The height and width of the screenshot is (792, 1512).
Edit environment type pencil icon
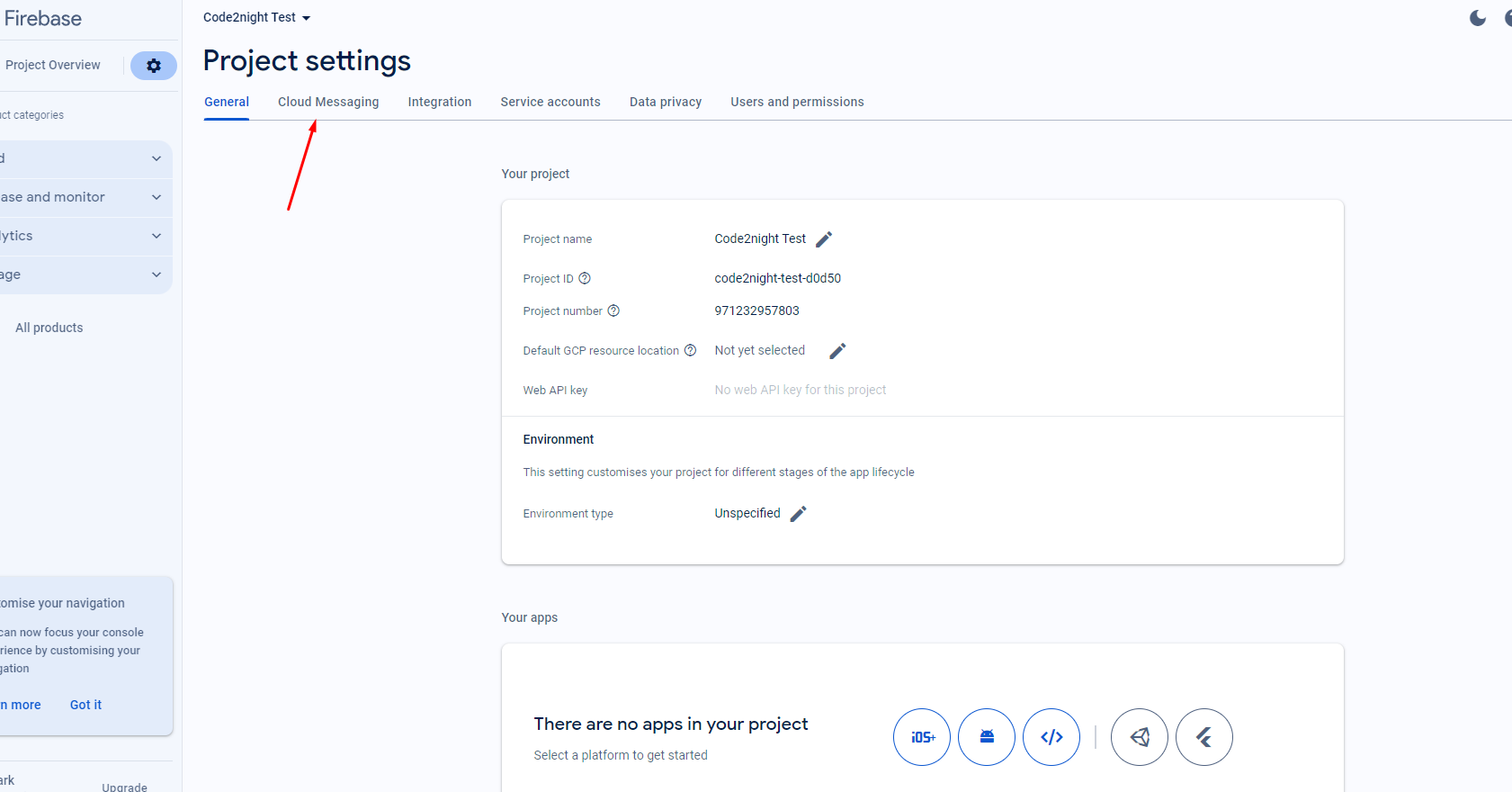[798, 514]
